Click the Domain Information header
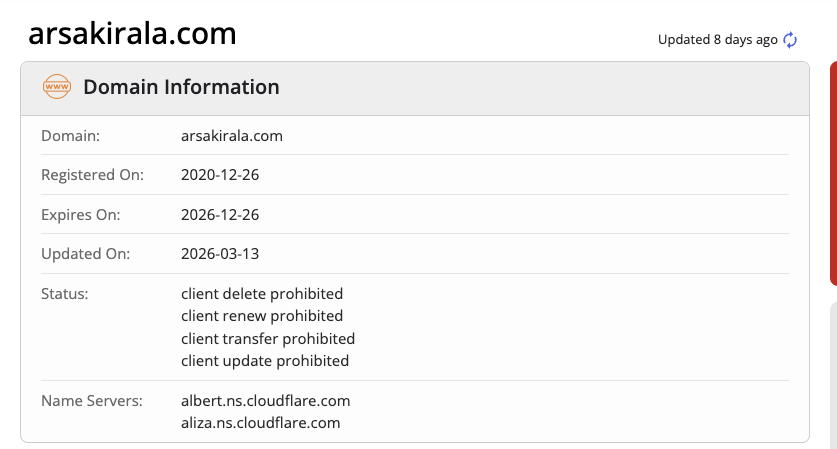The width and height of the screenshot is (837, 449). 181,87
